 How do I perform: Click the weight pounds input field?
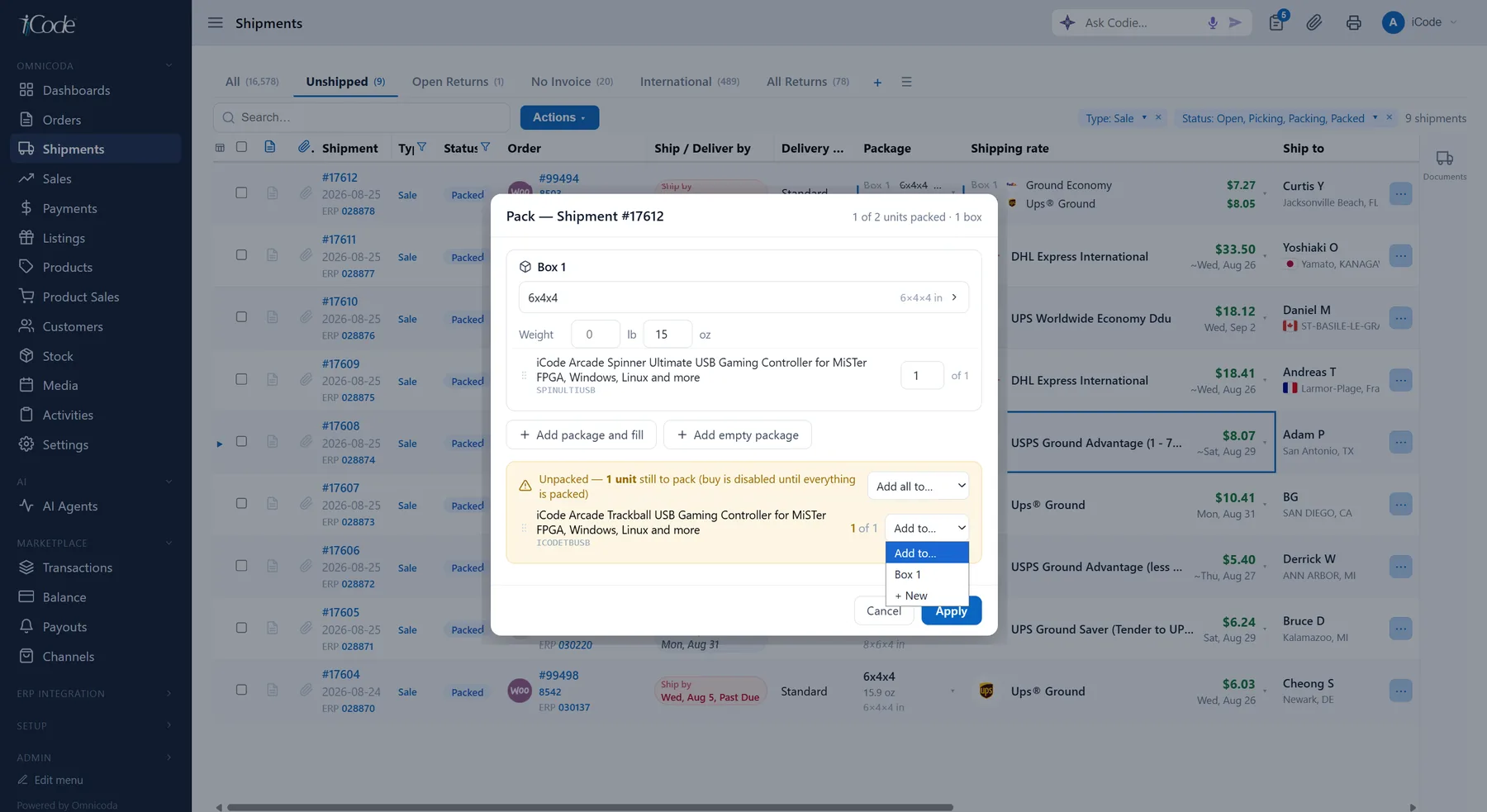point(596,334)
